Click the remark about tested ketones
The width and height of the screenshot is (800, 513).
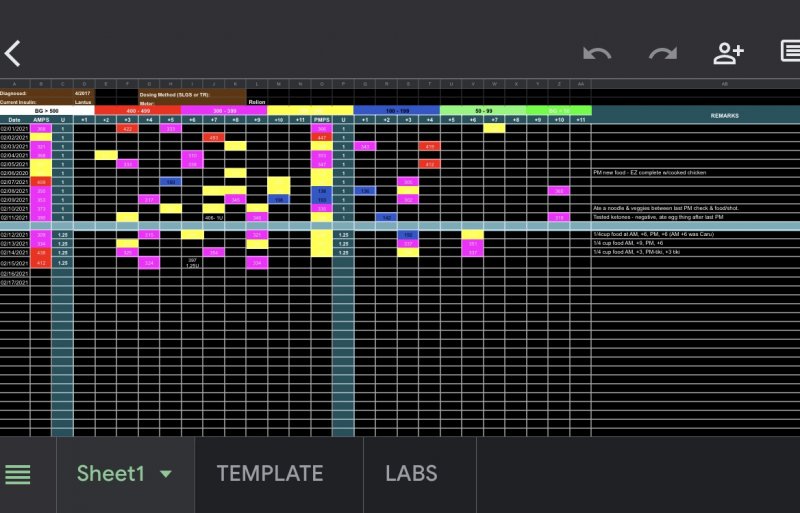[x=646, y=216]
